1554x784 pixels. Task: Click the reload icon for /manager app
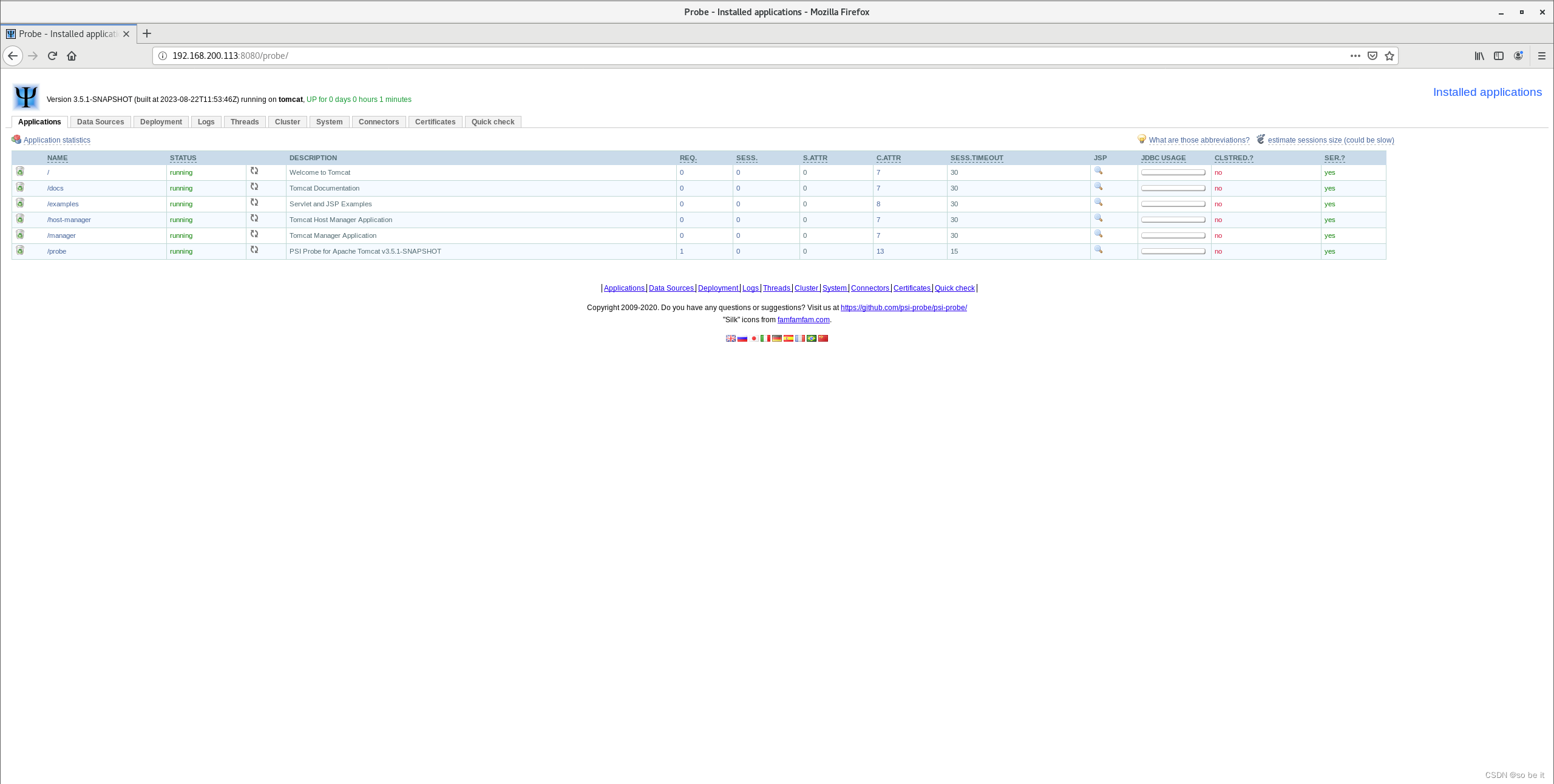(254, 234)
